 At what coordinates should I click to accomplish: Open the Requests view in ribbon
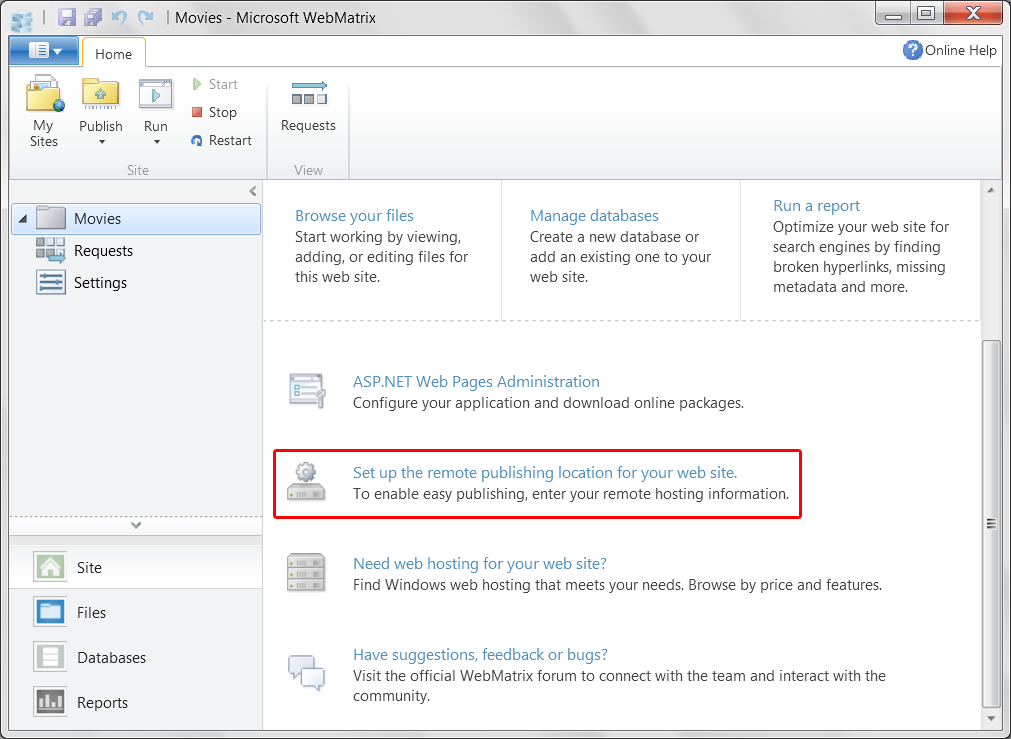[308, 106]
